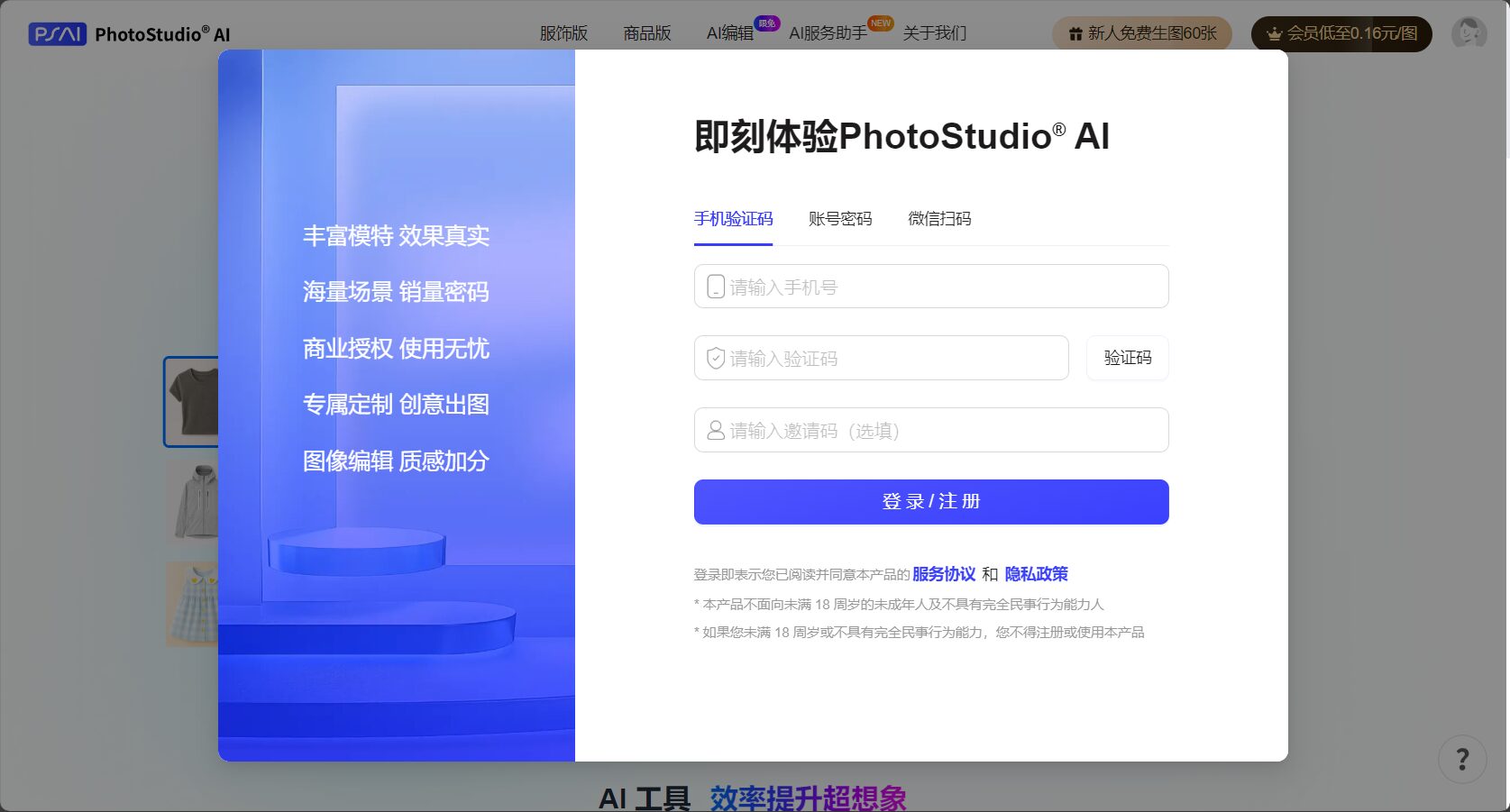Open the user avatar icon

coord(1469,33)
